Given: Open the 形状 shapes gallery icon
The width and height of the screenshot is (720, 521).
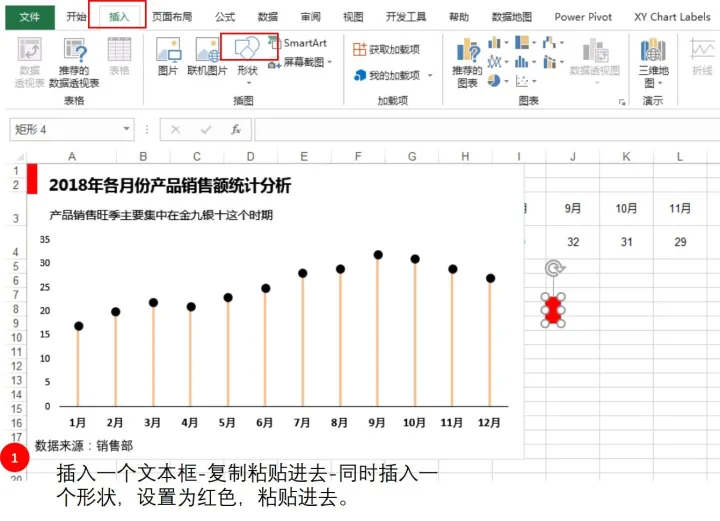Looking at the screenshot, I should 248,48.
